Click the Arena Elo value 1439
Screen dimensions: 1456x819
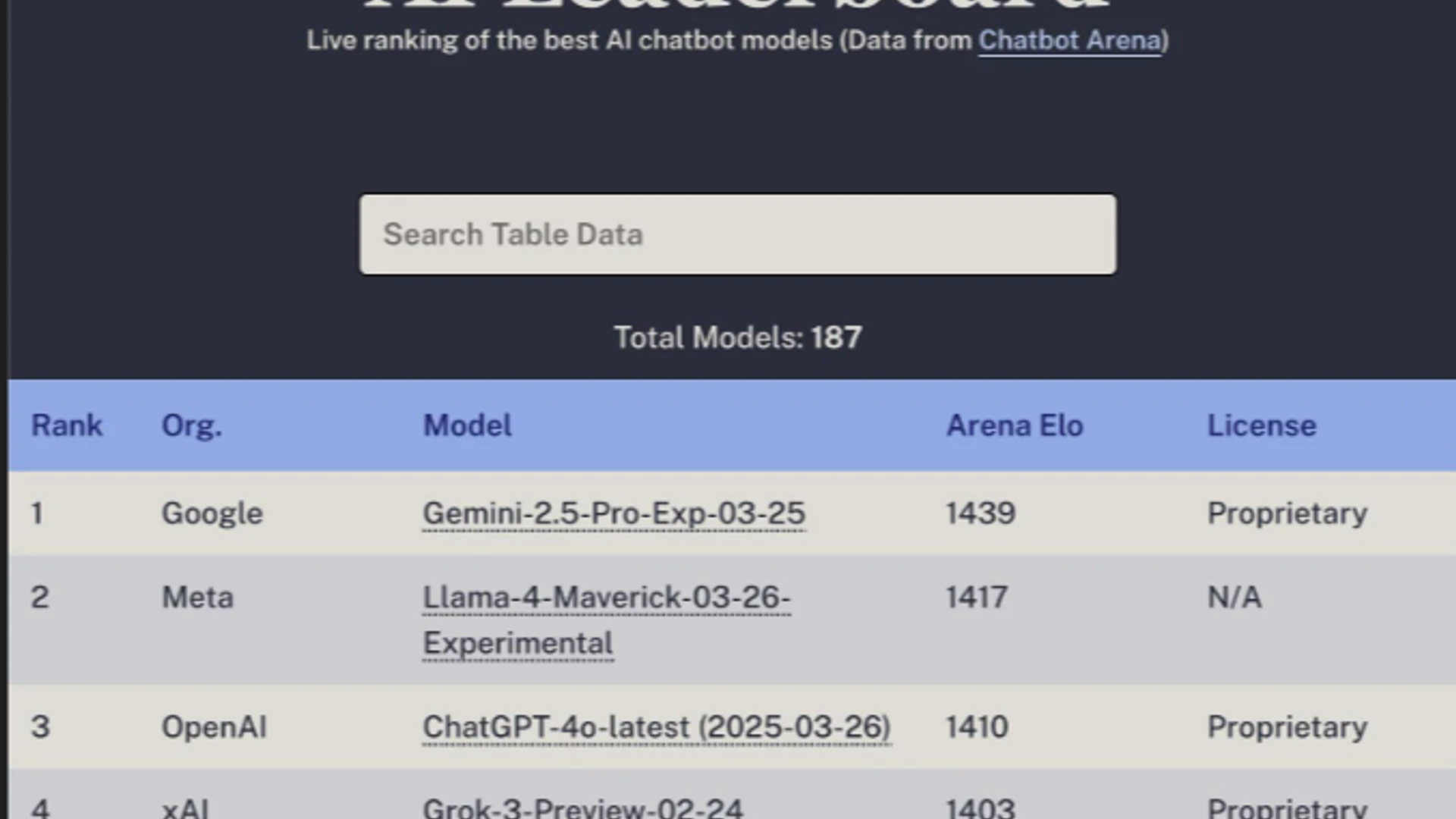click(980, 513)
